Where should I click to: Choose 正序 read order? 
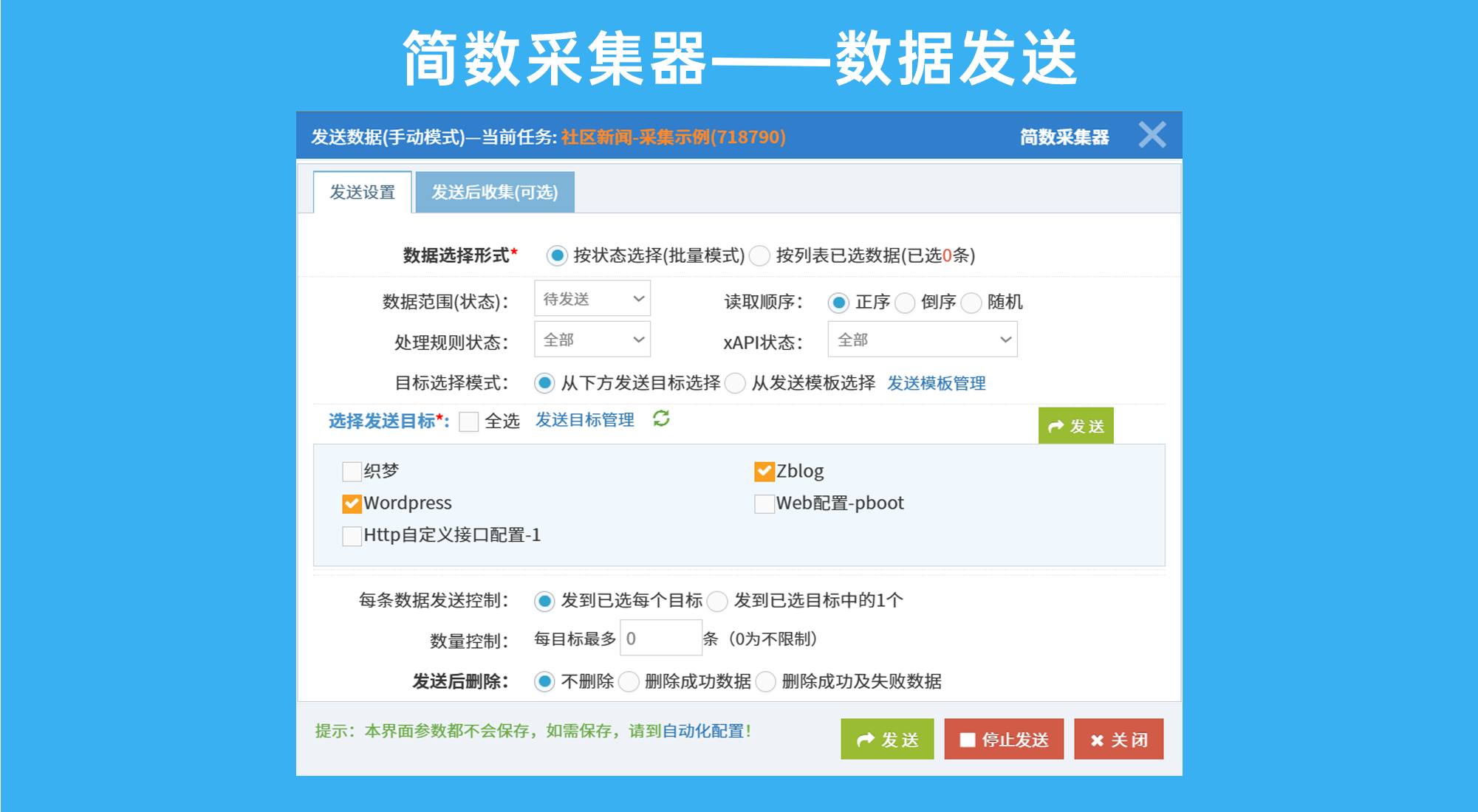click(838, 302)
